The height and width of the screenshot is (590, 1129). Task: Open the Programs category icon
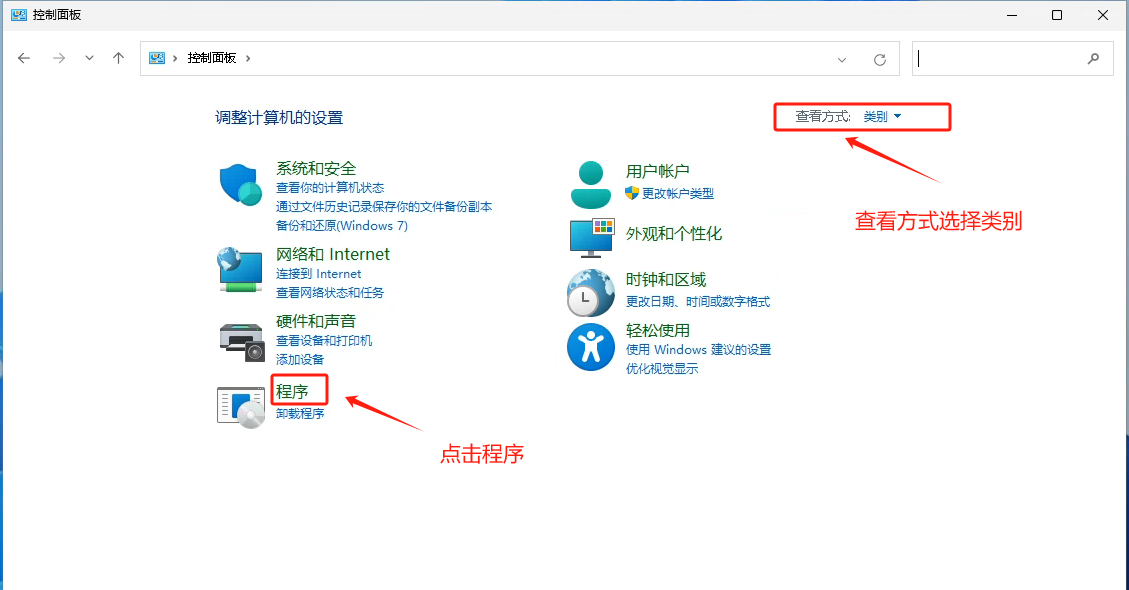240,405
